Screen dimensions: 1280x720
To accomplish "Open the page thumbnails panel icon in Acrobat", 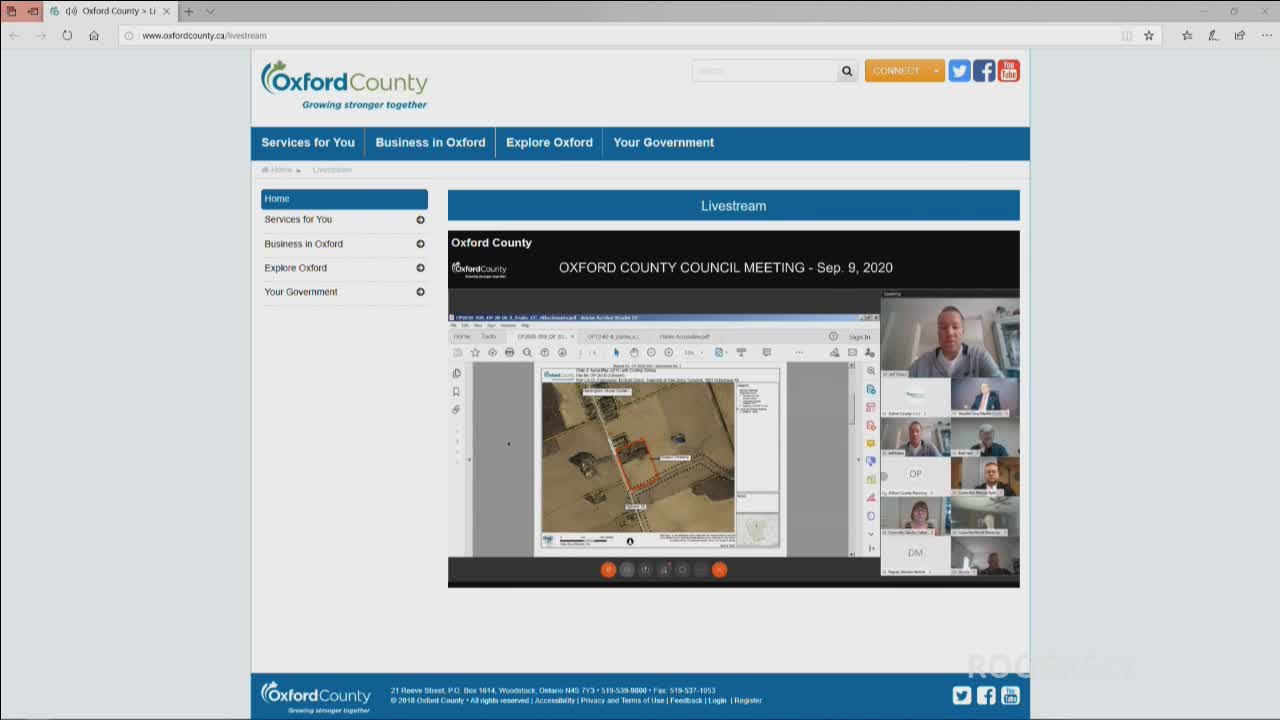I will click(x=456, y=374).
